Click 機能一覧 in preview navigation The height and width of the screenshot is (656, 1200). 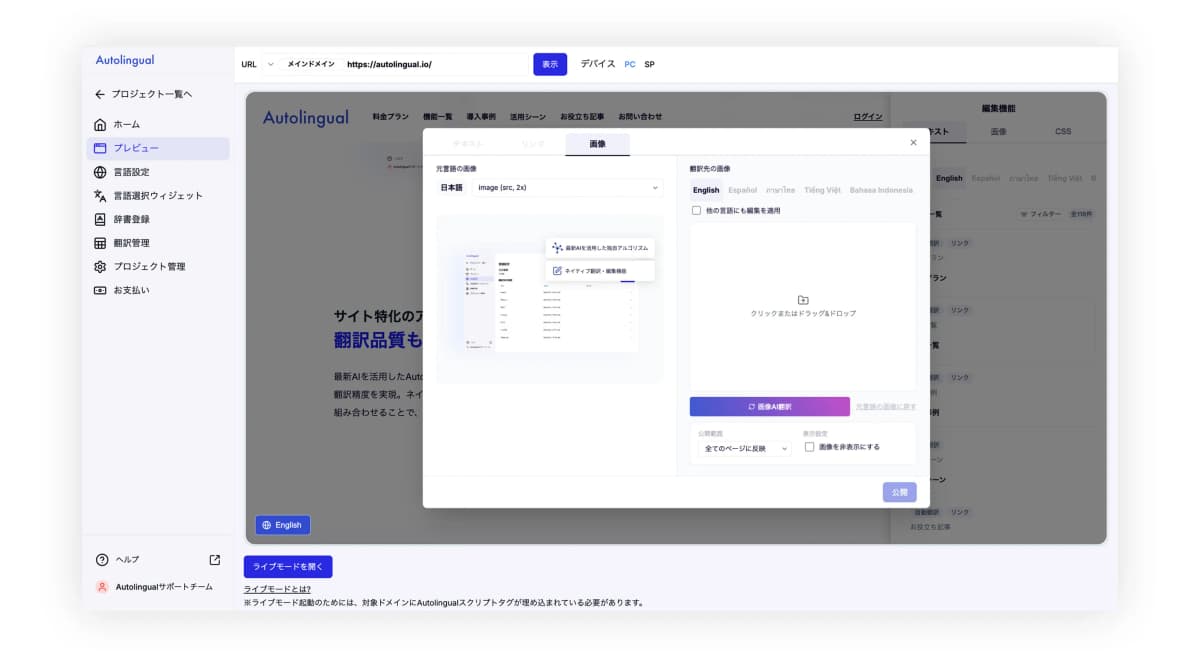(438, 117)
